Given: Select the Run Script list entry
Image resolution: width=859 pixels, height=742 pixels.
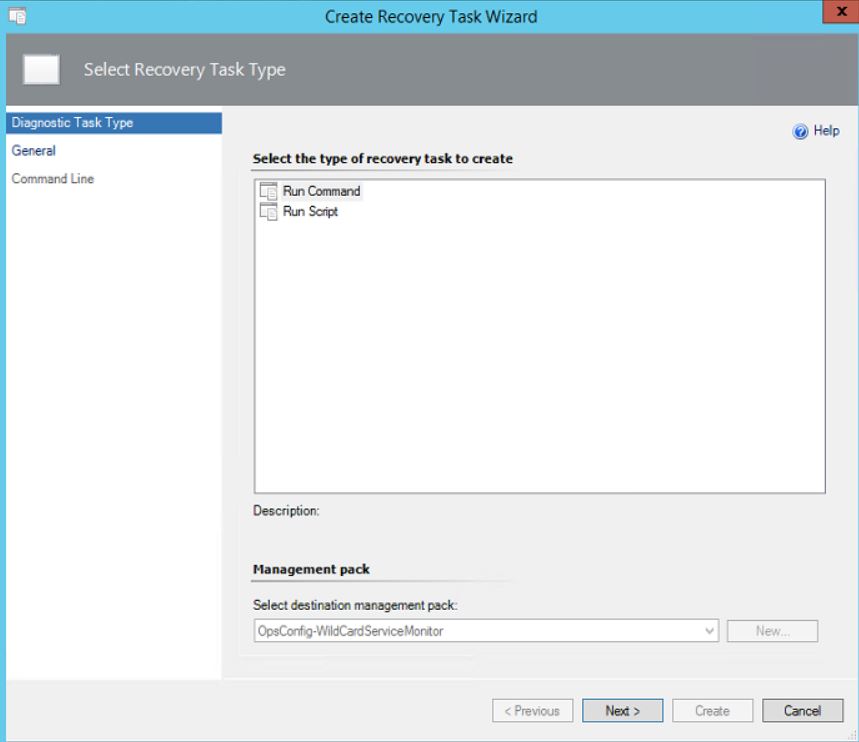Looking at the screenshot, I should pyautogui.click(x=310, y=212).
